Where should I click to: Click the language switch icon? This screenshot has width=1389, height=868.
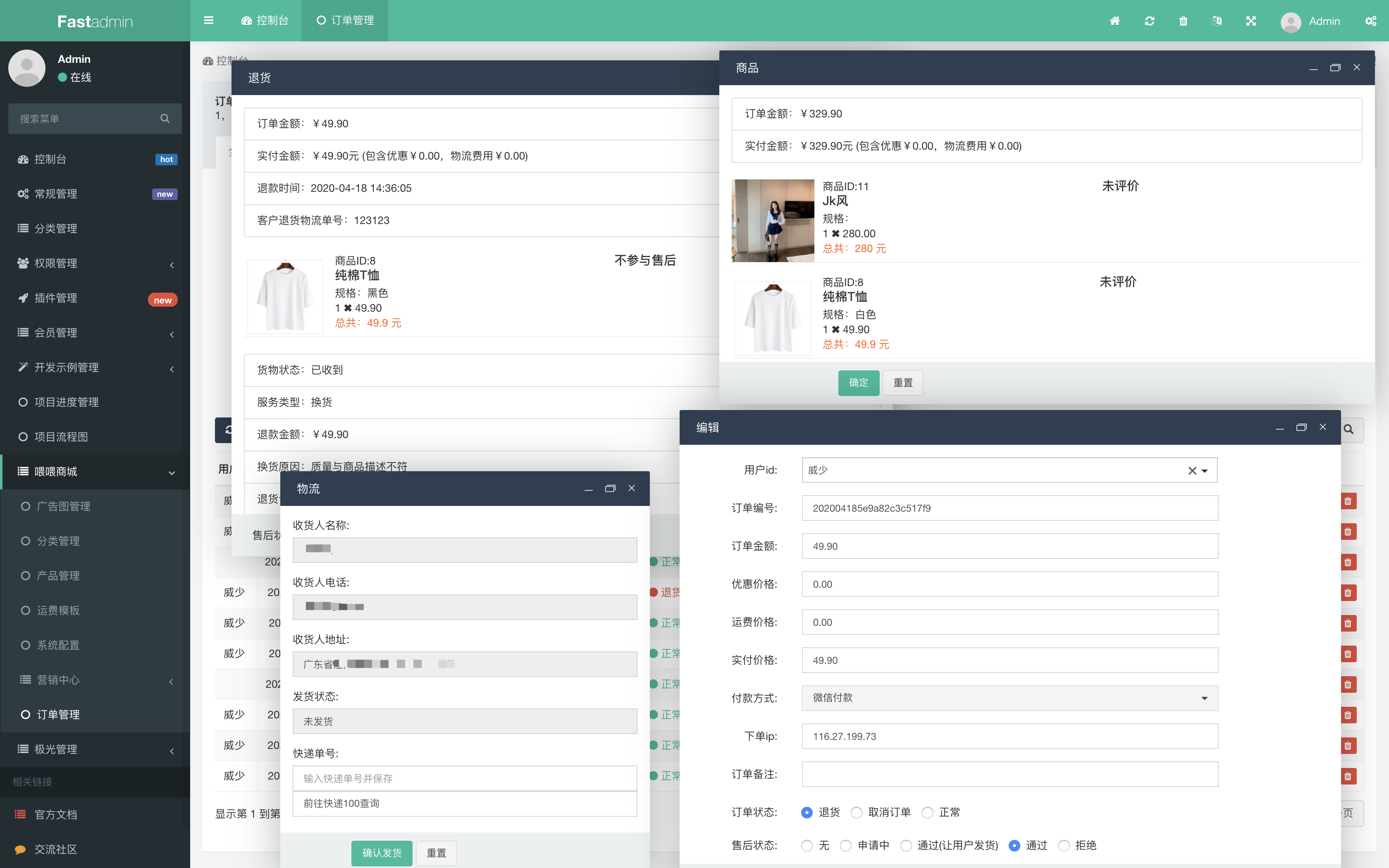tap(1217, 21)
